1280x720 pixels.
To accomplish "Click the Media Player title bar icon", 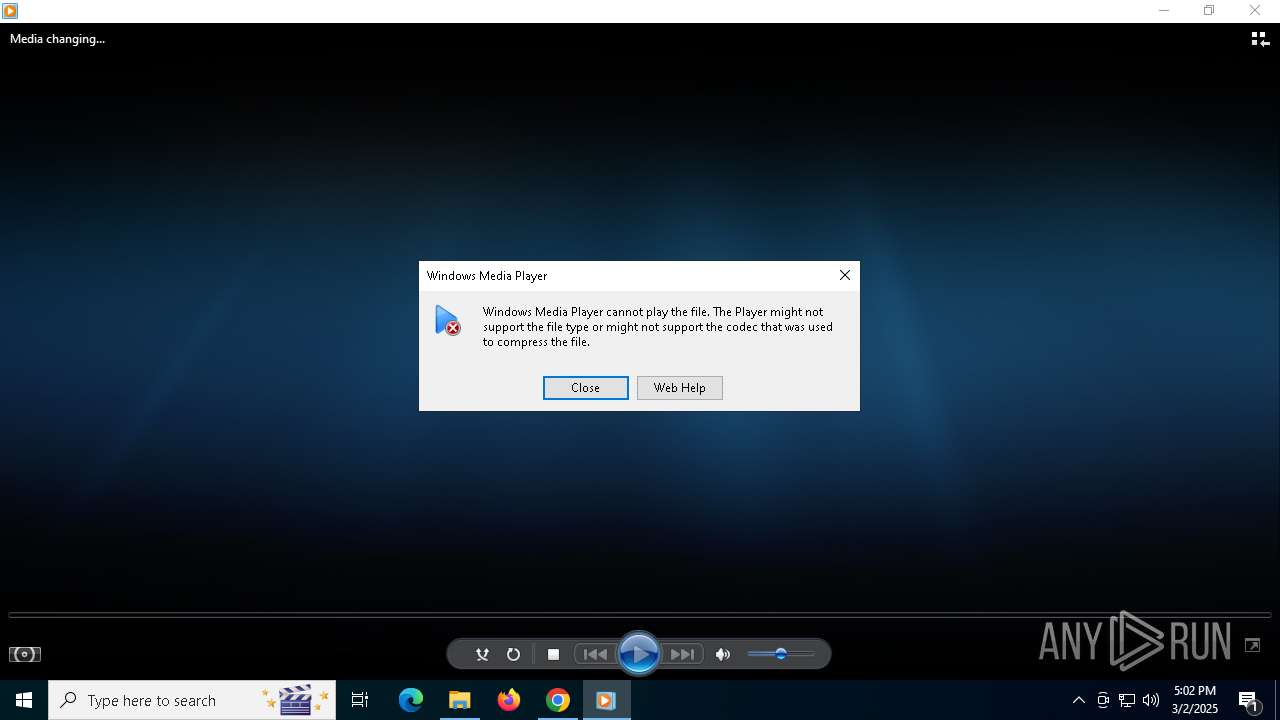I will (x=10, y=11).
